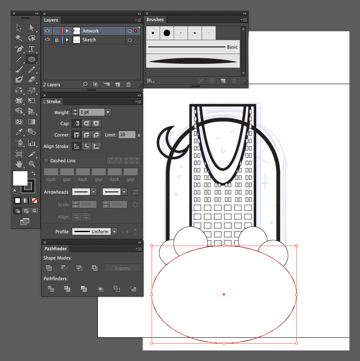Click Unite in Pathfinder shape modes
Screen dimensions: 360x361
[49, 268]
